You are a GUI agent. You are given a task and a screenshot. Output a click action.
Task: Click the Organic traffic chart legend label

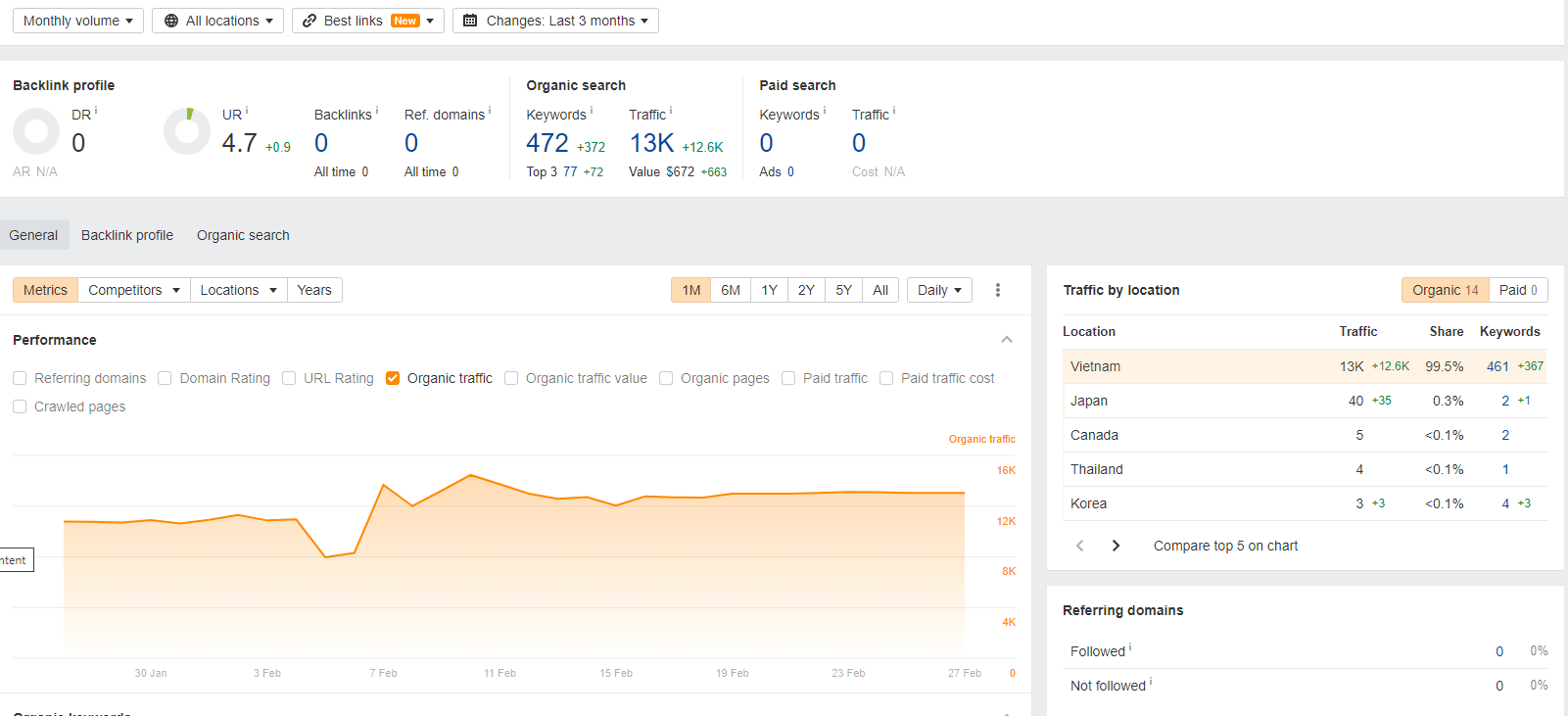(x=981, y=439)
